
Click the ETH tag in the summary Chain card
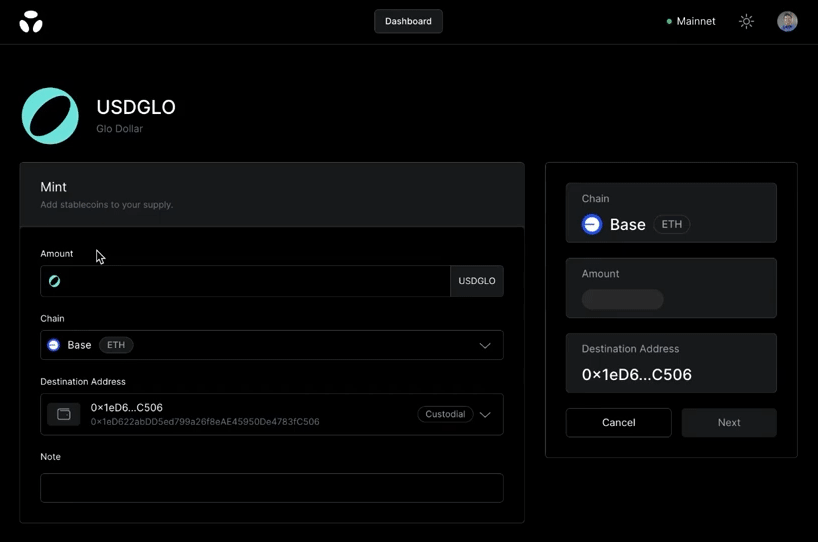click(x=672, y=225)
